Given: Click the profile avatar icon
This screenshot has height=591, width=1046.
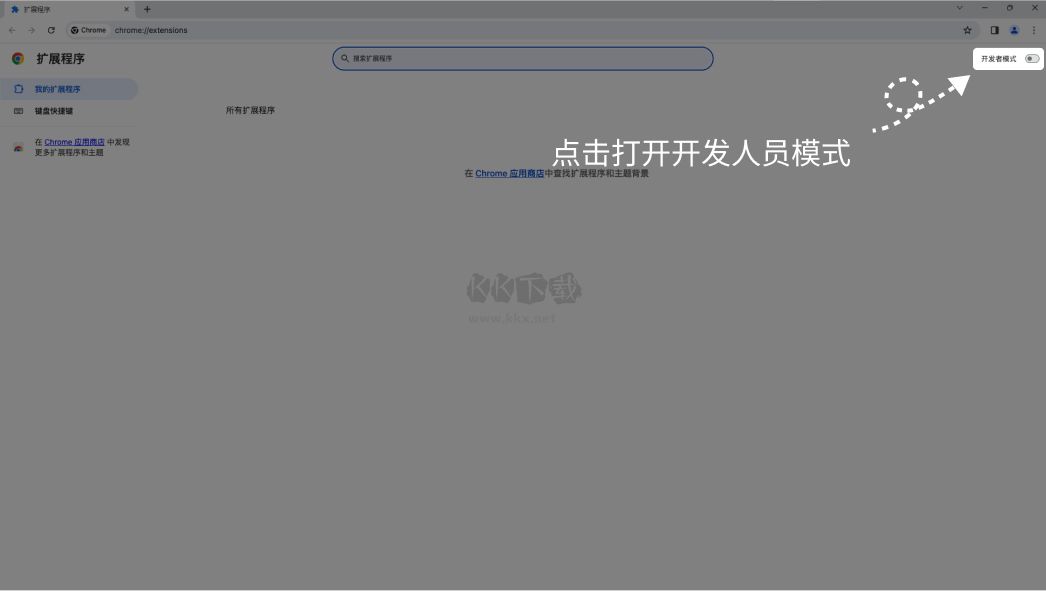Looking at the screenshot, I should coord(1015,31).
